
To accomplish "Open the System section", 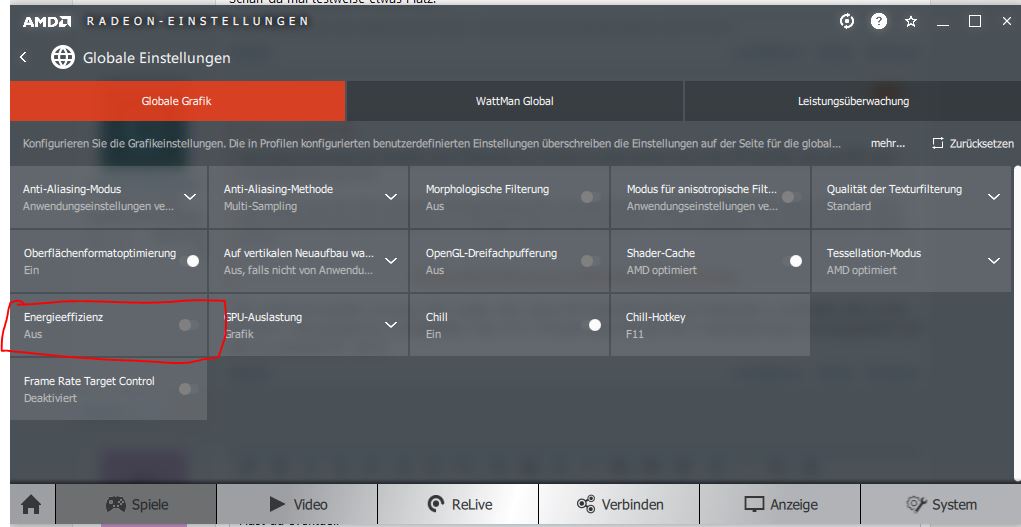I will 941,504.
